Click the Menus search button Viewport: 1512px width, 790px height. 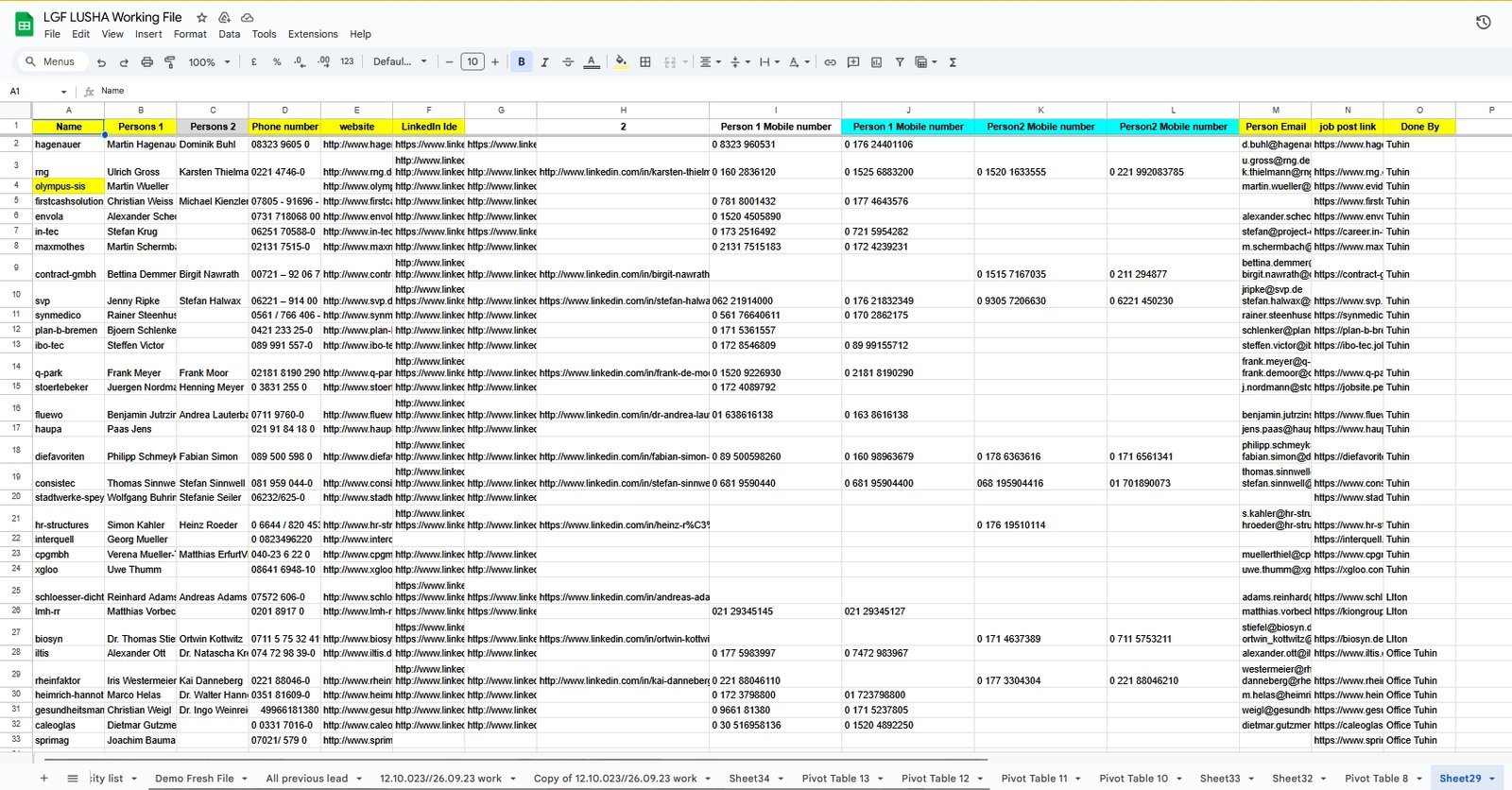(x=51, y=62)
